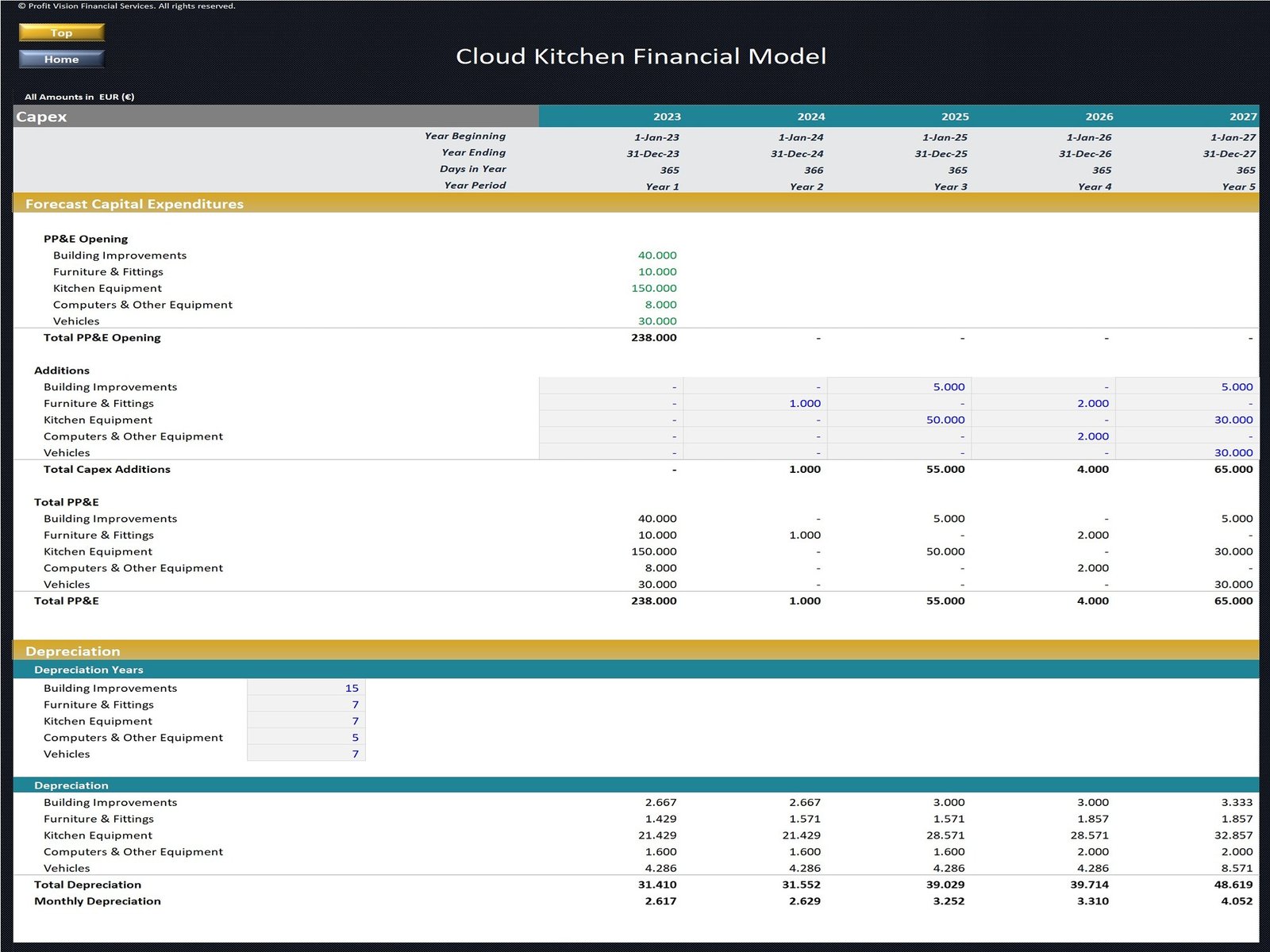1270x952 pixels.
Task: Select Kitchen Equipment PP&E Opening value 150.000
Action: pyautogui.click(x=653, y=288)
